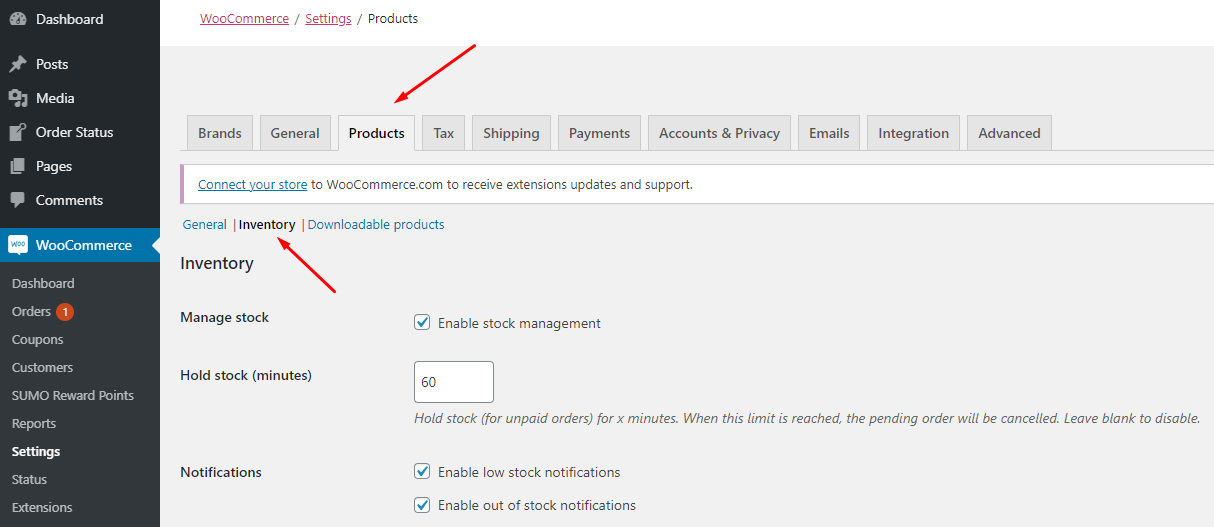The height and width of the screenshot is (527, 1214).
Task: Switch to the General settings tab
Action: tap(295, 133)
